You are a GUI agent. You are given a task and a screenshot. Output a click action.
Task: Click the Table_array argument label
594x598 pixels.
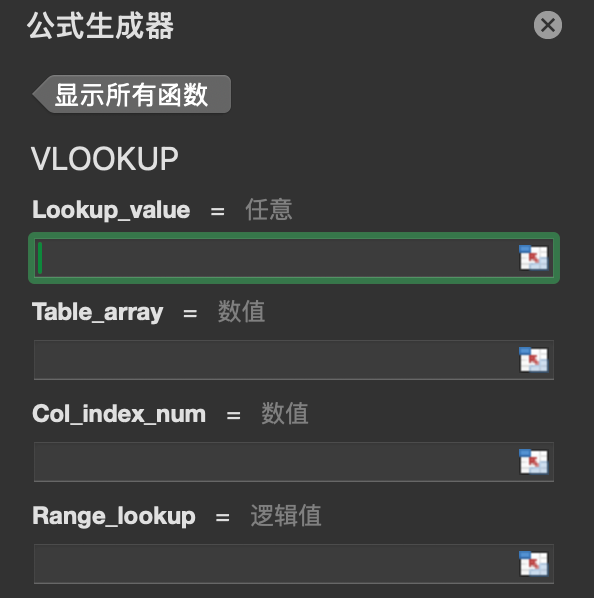coord(98,312)
